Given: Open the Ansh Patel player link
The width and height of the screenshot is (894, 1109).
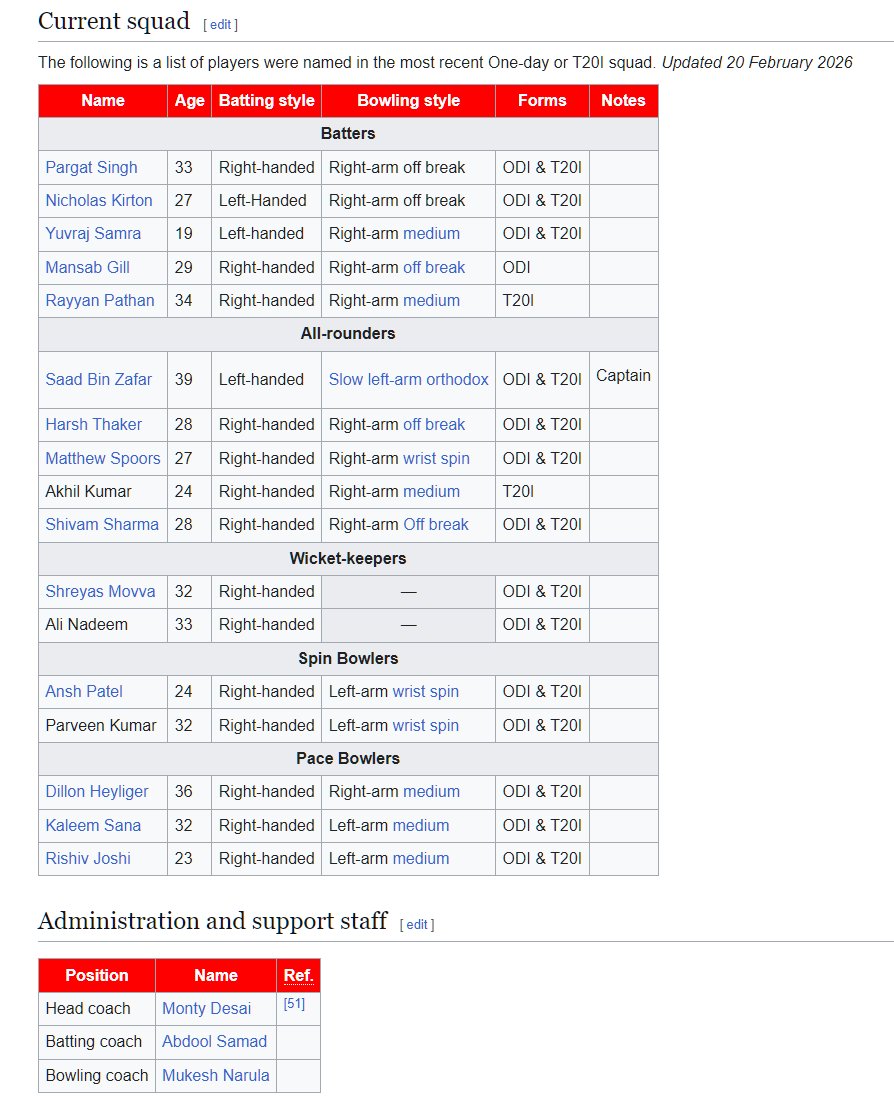Looking at the screenshot, I should coord(84,692).
